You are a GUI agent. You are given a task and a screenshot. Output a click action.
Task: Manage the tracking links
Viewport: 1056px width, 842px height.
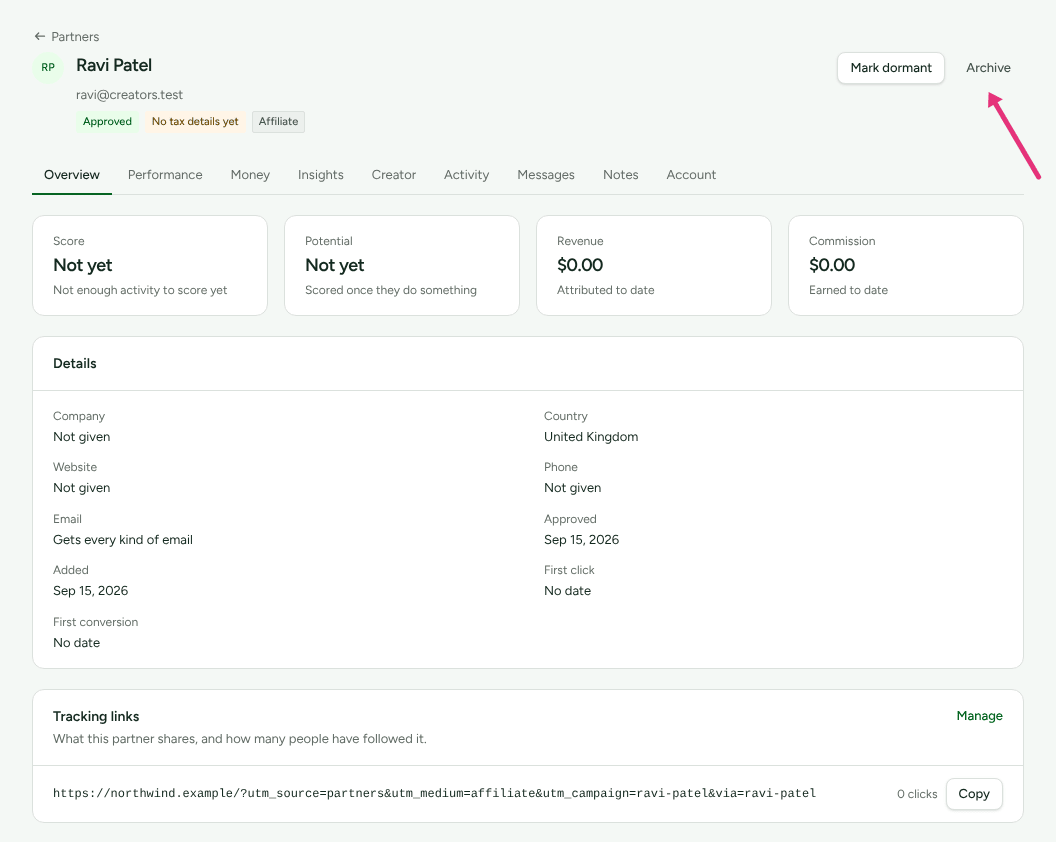click(979, 715)
